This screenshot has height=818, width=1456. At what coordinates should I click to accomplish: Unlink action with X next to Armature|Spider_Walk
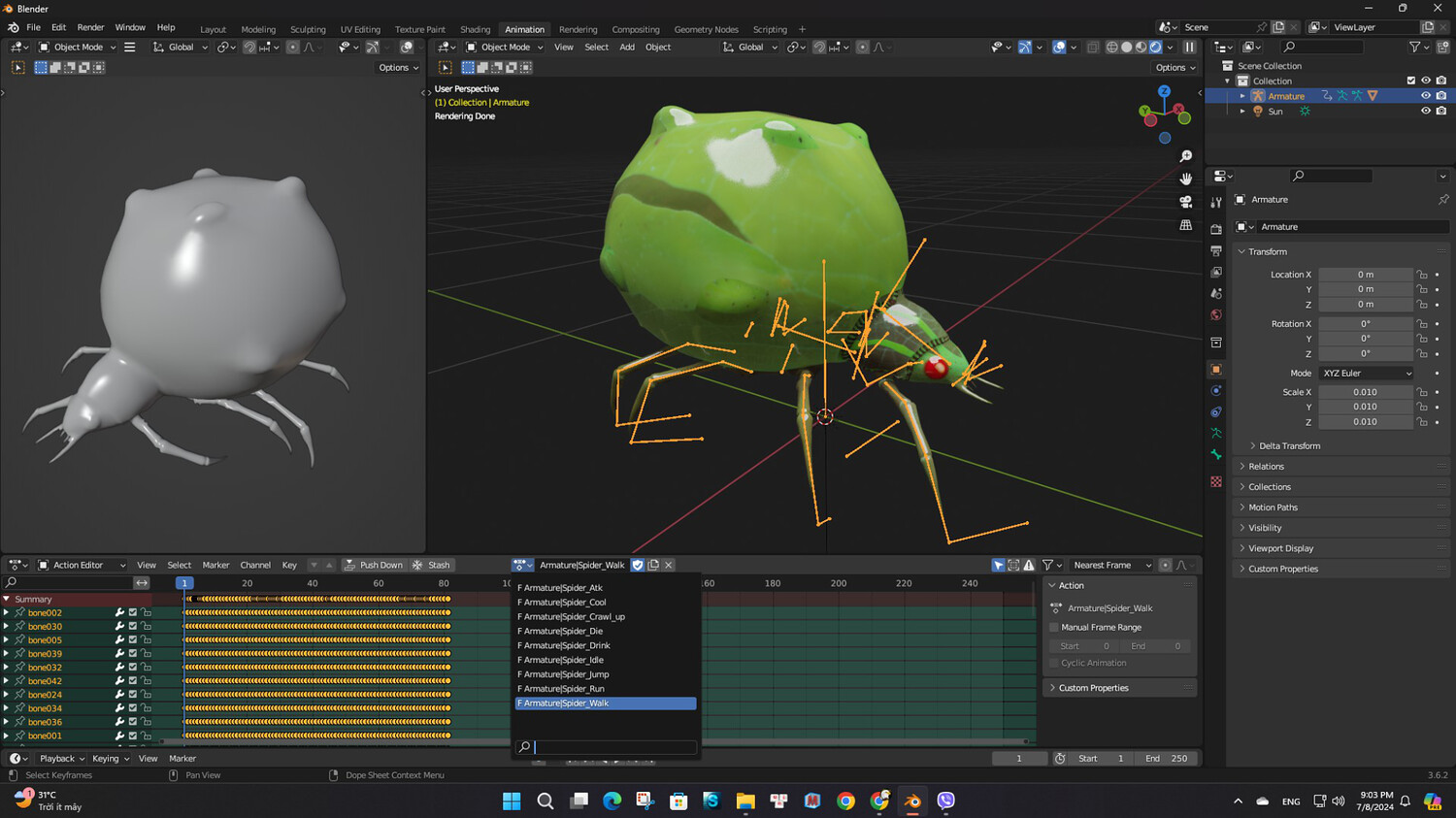pos(669,565)
